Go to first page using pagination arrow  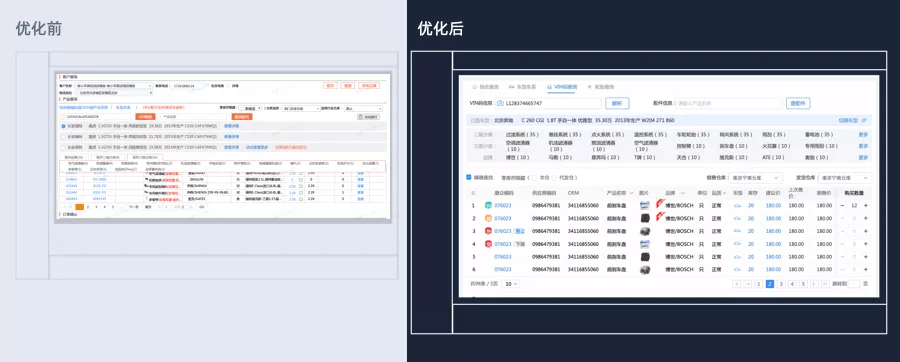click(x=736, y=284)
